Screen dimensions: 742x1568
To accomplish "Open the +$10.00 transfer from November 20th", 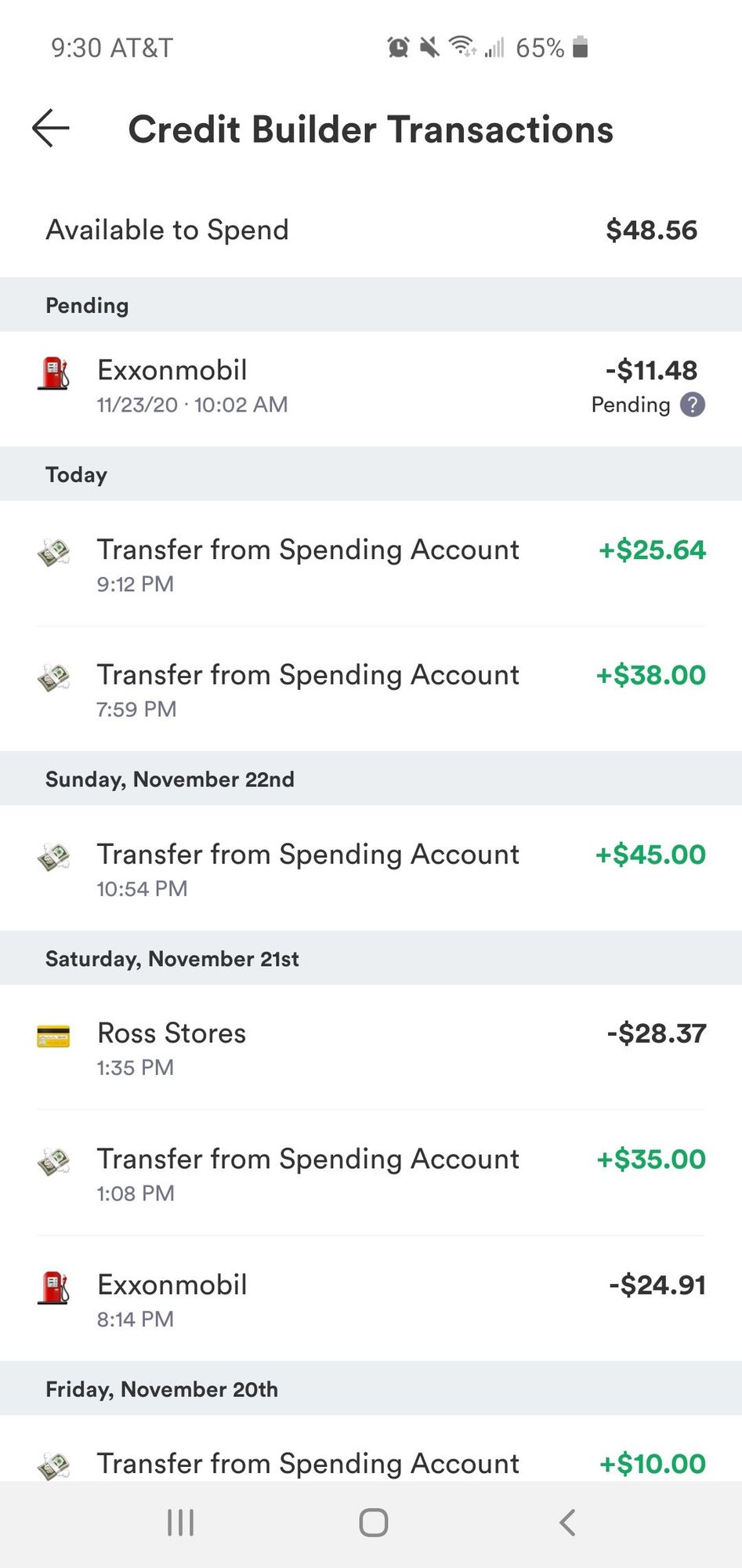I will click(371, 1463).
